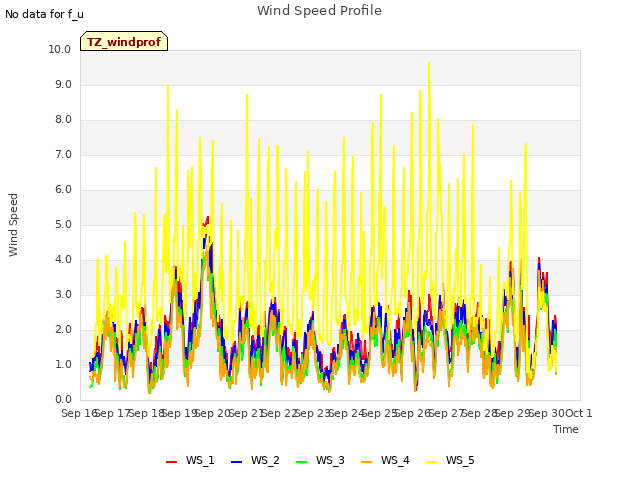Click the 7.0 y-axis tick label
The image size is (640, 480).
(63, 155)
